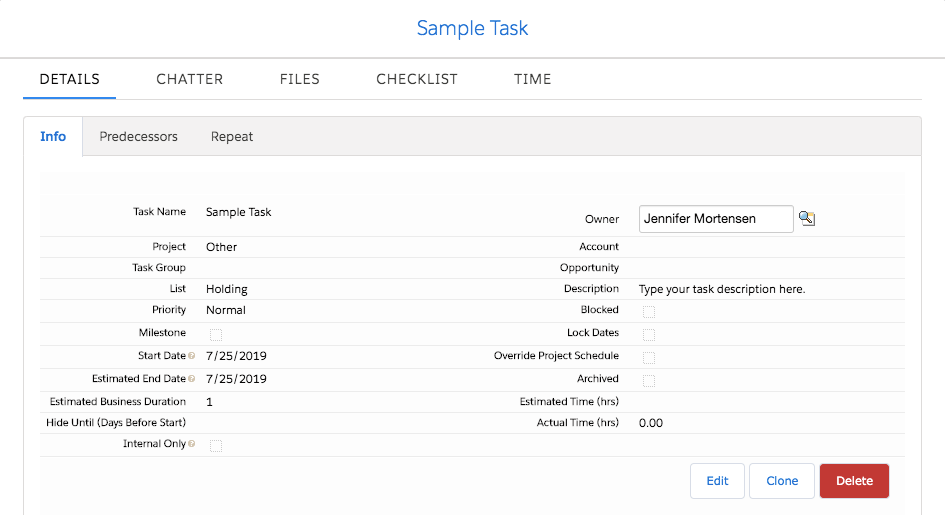Open the CHATTER tab
This screenshot has width=945, height=515.
[x=190, y=79]
